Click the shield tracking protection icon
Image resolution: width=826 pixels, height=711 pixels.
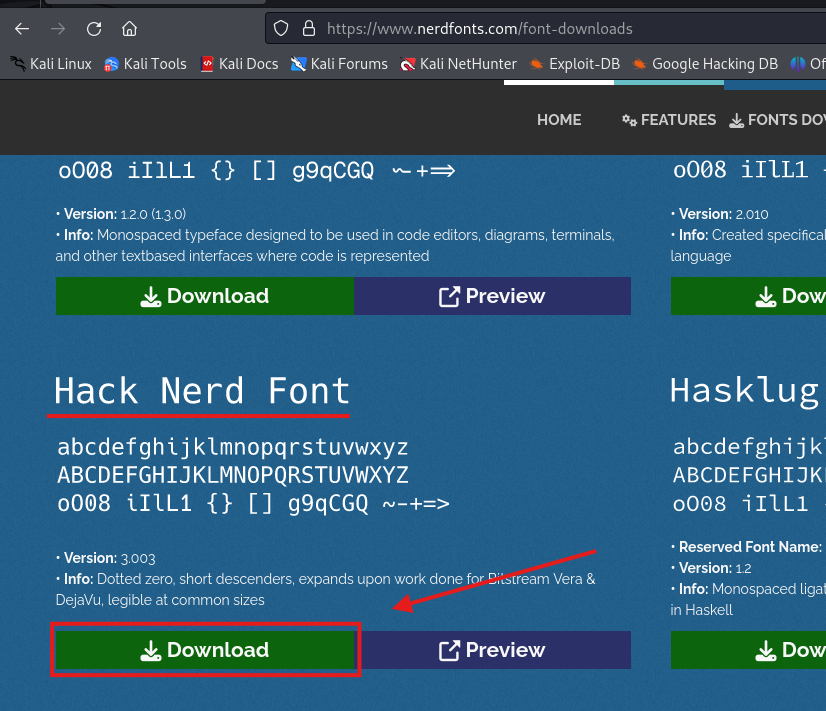(282, 29)
